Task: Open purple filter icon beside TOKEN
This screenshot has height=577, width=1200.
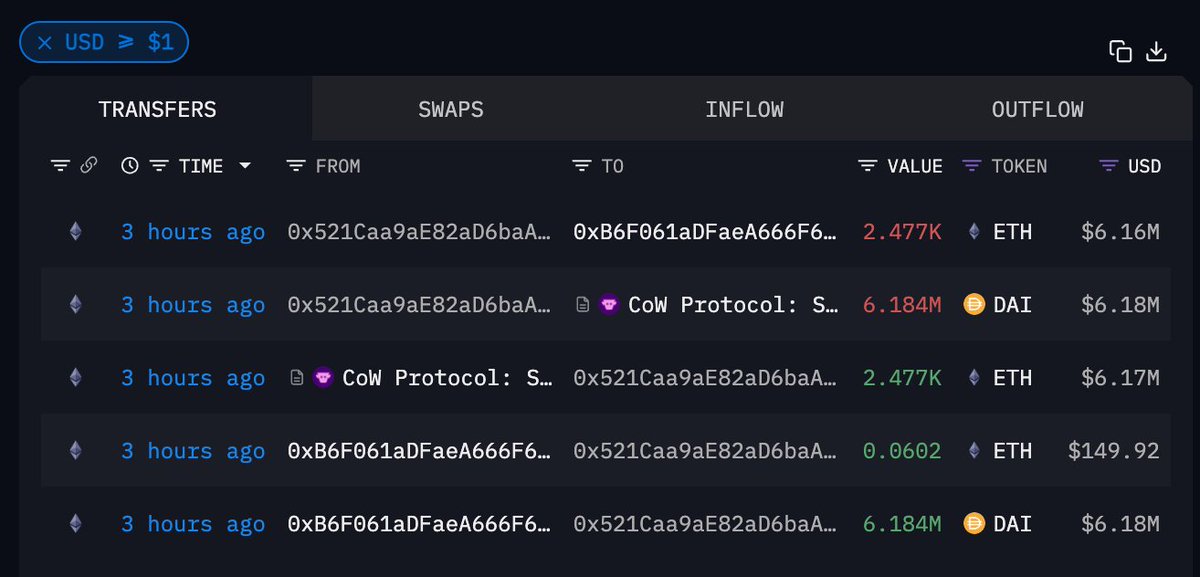Action: 971,166
